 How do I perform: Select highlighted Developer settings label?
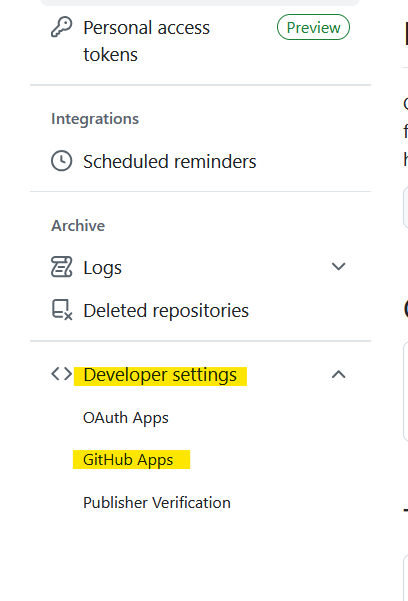tap(160, 375)
